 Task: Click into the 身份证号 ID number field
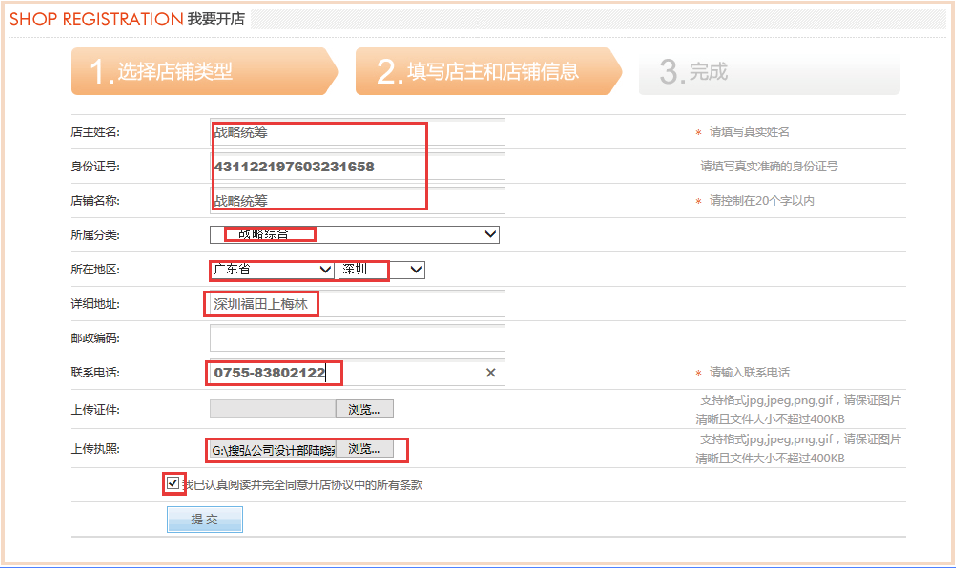point(357,166)
